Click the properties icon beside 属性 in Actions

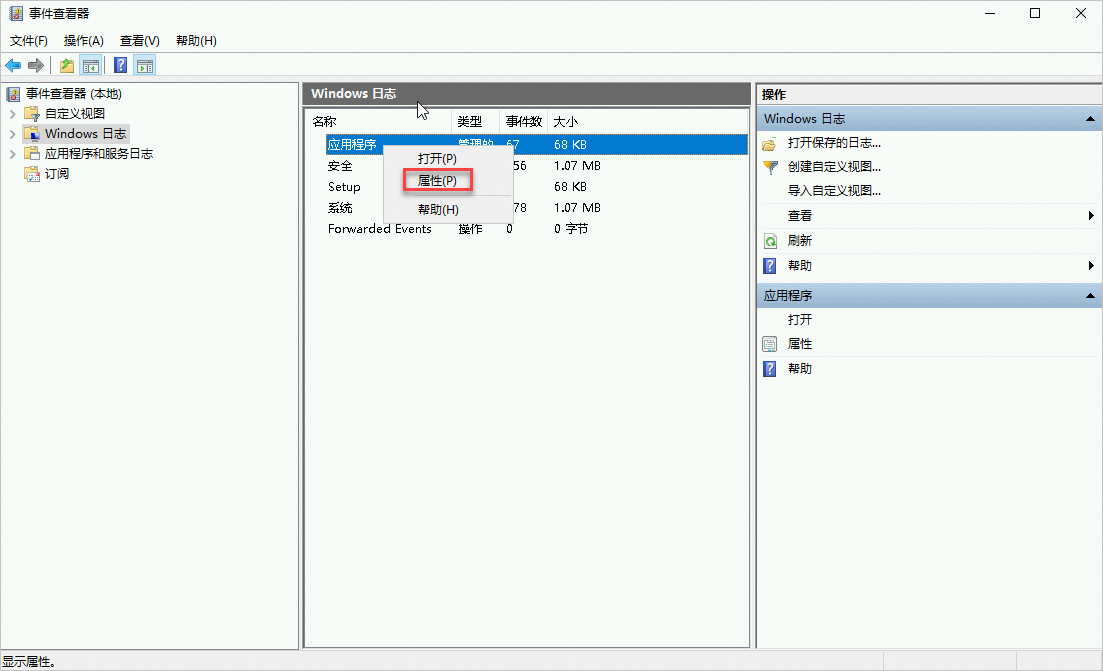point(769,344)
